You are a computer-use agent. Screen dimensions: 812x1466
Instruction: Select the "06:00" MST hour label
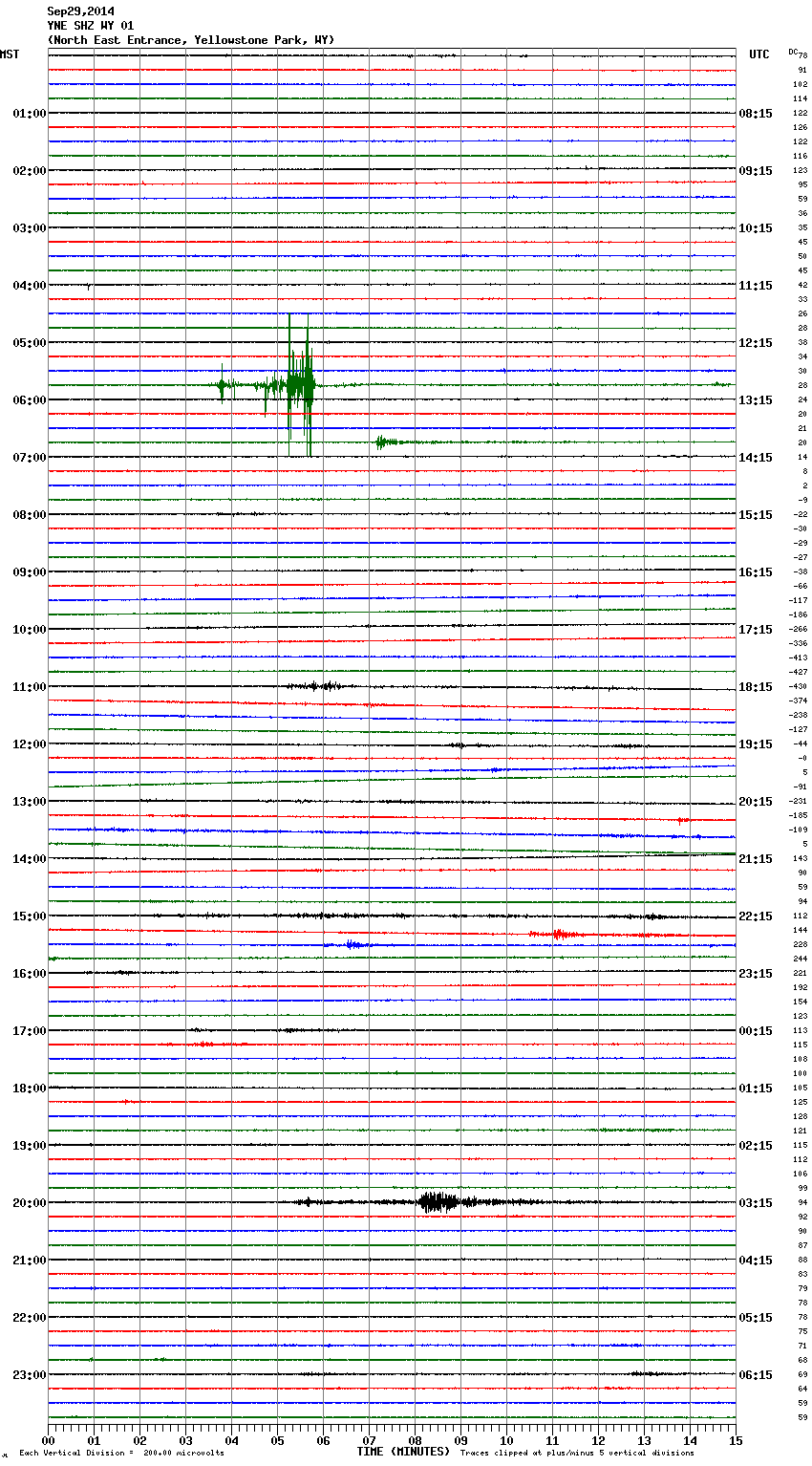click(x=30, y=400)
